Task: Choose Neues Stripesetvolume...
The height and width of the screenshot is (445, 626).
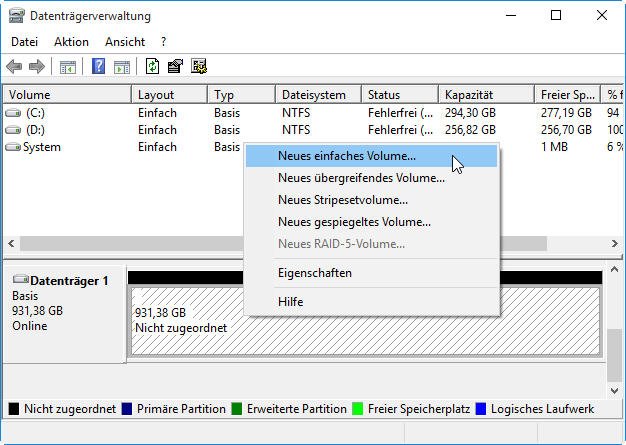Action: coord(372,200)
